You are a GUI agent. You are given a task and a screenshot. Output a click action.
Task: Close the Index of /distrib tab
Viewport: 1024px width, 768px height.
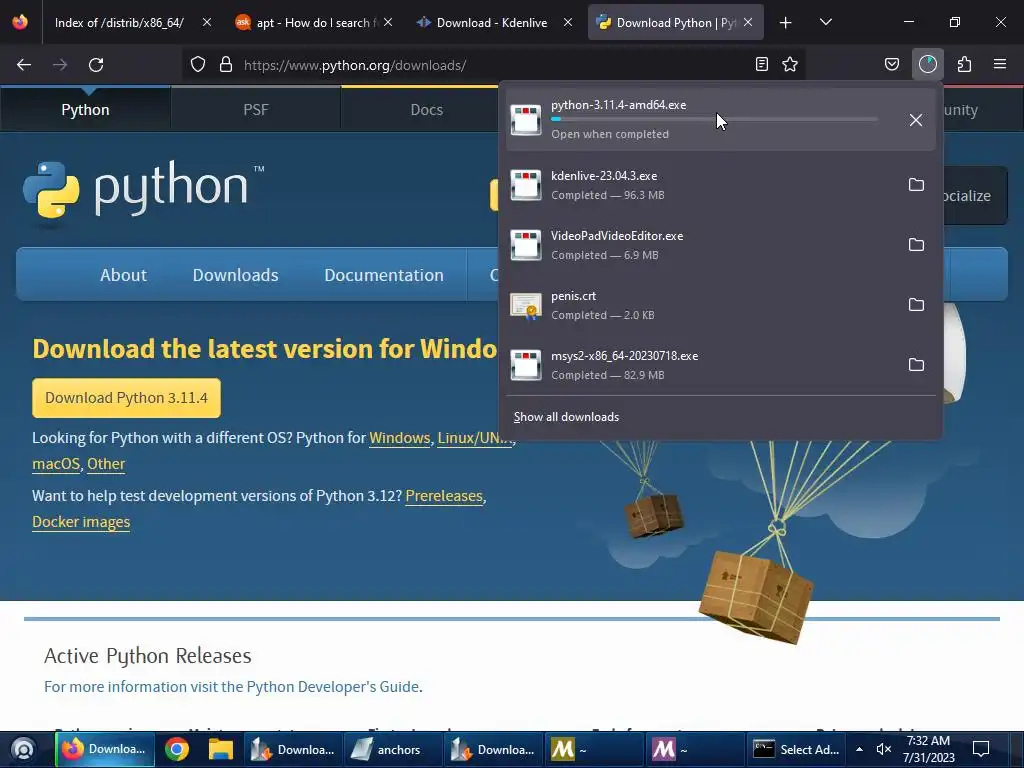click(206, 22)
